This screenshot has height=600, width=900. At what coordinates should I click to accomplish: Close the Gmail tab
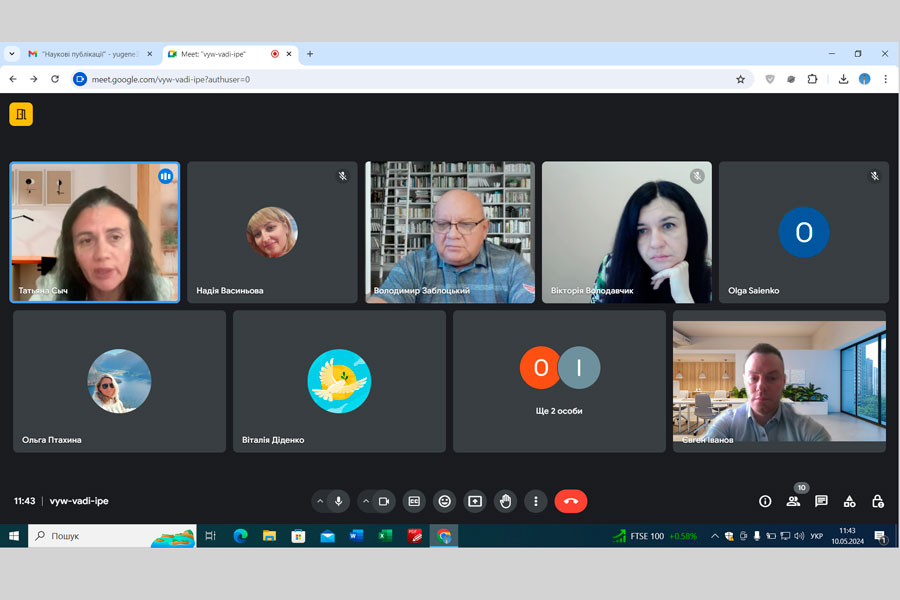(x=150, y=54)
